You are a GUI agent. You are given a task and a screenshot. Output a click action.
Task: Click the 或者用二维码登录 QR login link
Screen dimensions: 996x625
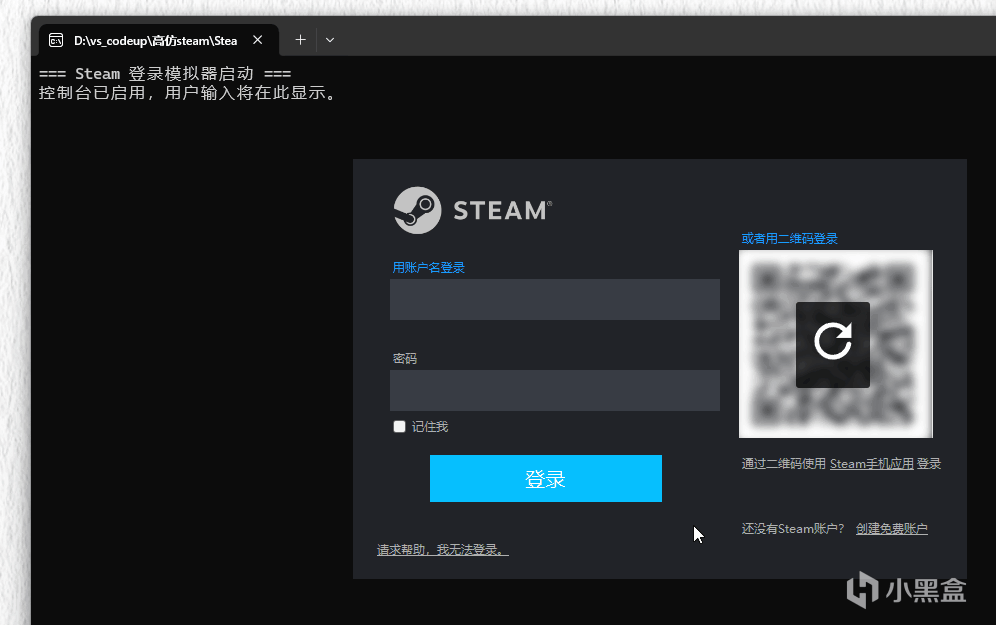point(789,238)
